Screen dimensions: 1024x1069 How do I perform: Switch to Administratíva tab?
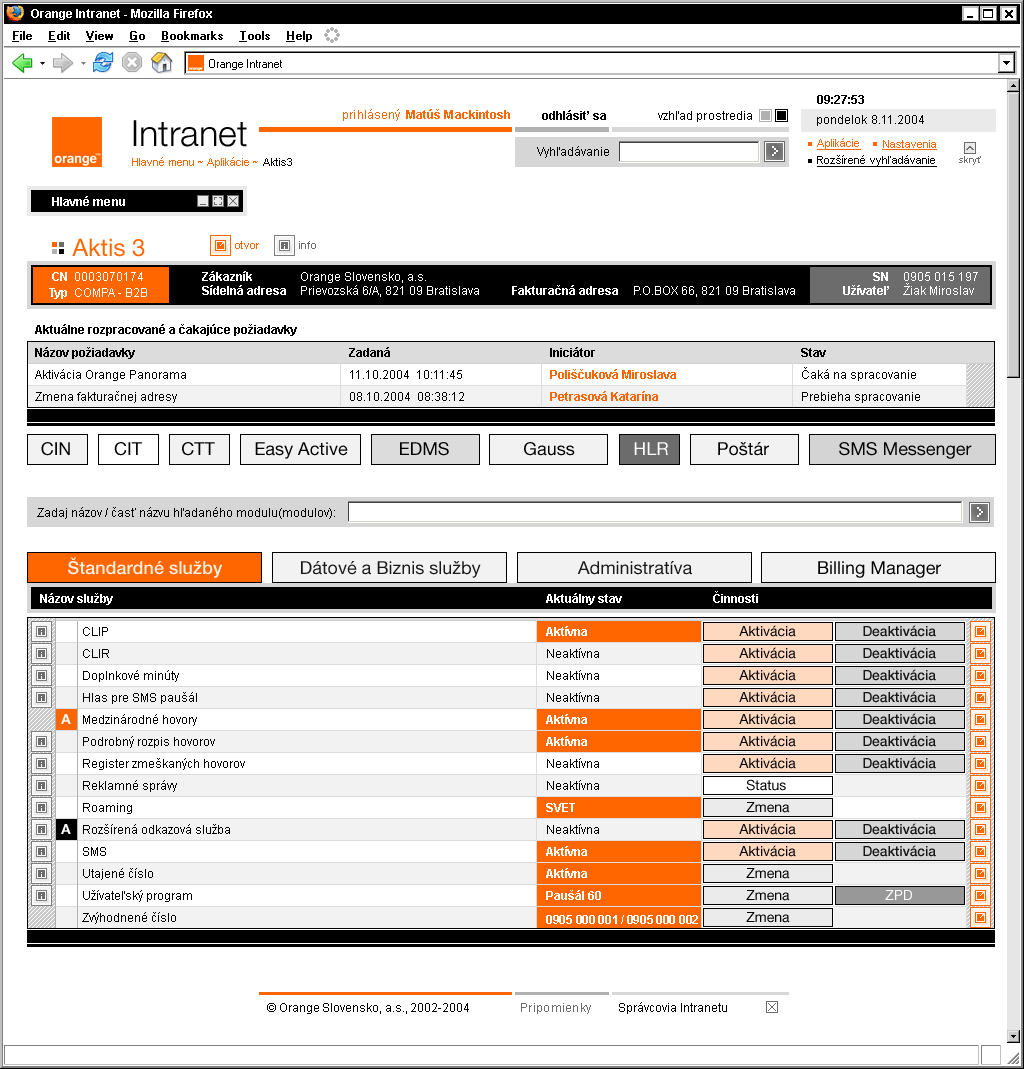pos(634,568)
